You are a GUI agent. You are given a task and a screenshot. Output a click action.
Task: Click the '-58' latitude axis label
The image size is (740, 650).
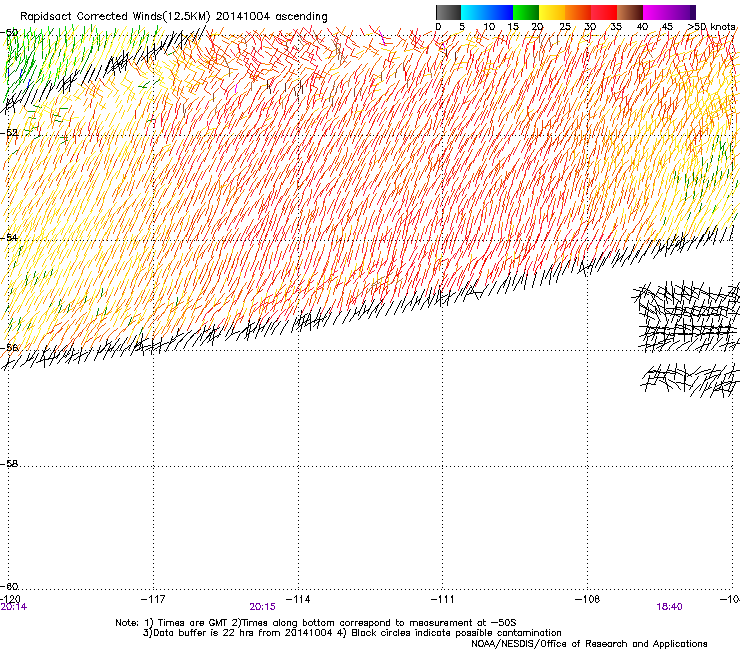tap(9, 464)
